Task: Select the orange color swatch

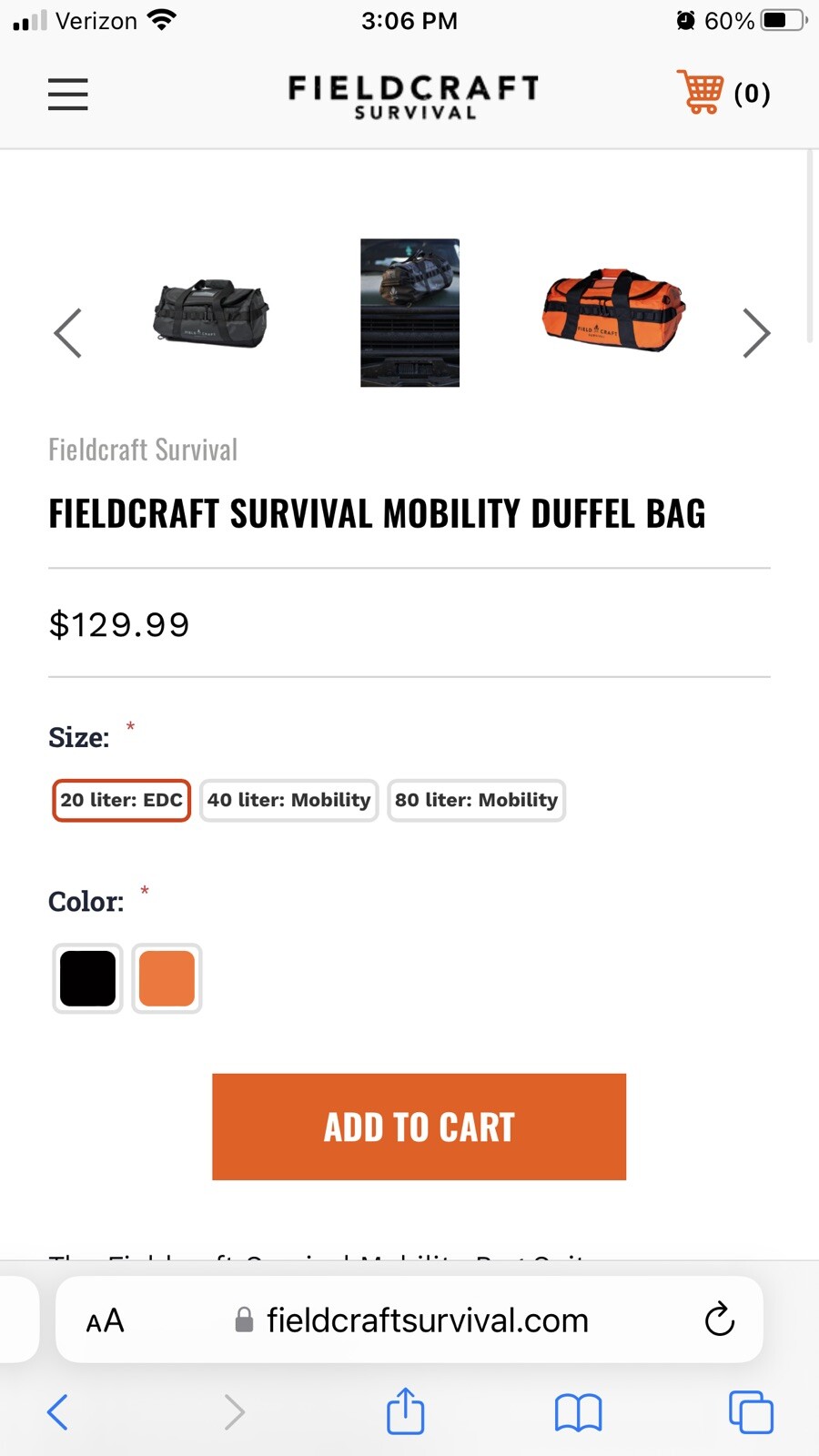Action: [x=167, y=978]
